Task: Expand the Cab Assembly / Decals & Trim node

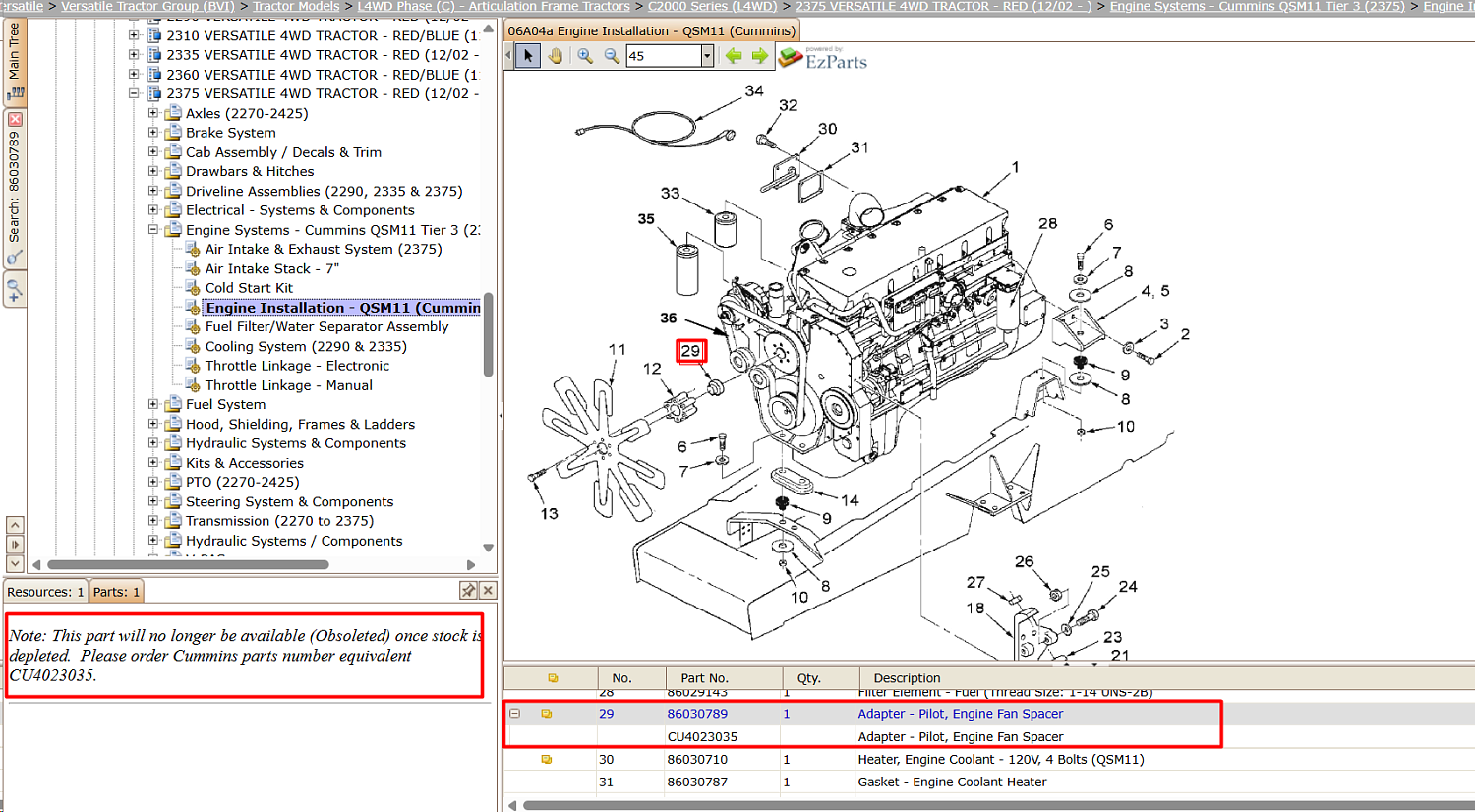Action: coord(153,152)
